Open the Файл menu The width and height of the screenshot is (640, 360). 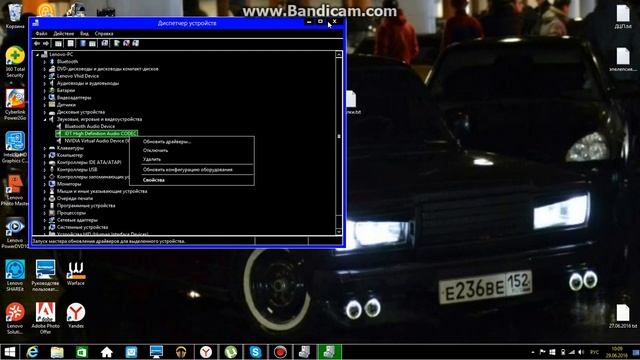click(41, 33)
